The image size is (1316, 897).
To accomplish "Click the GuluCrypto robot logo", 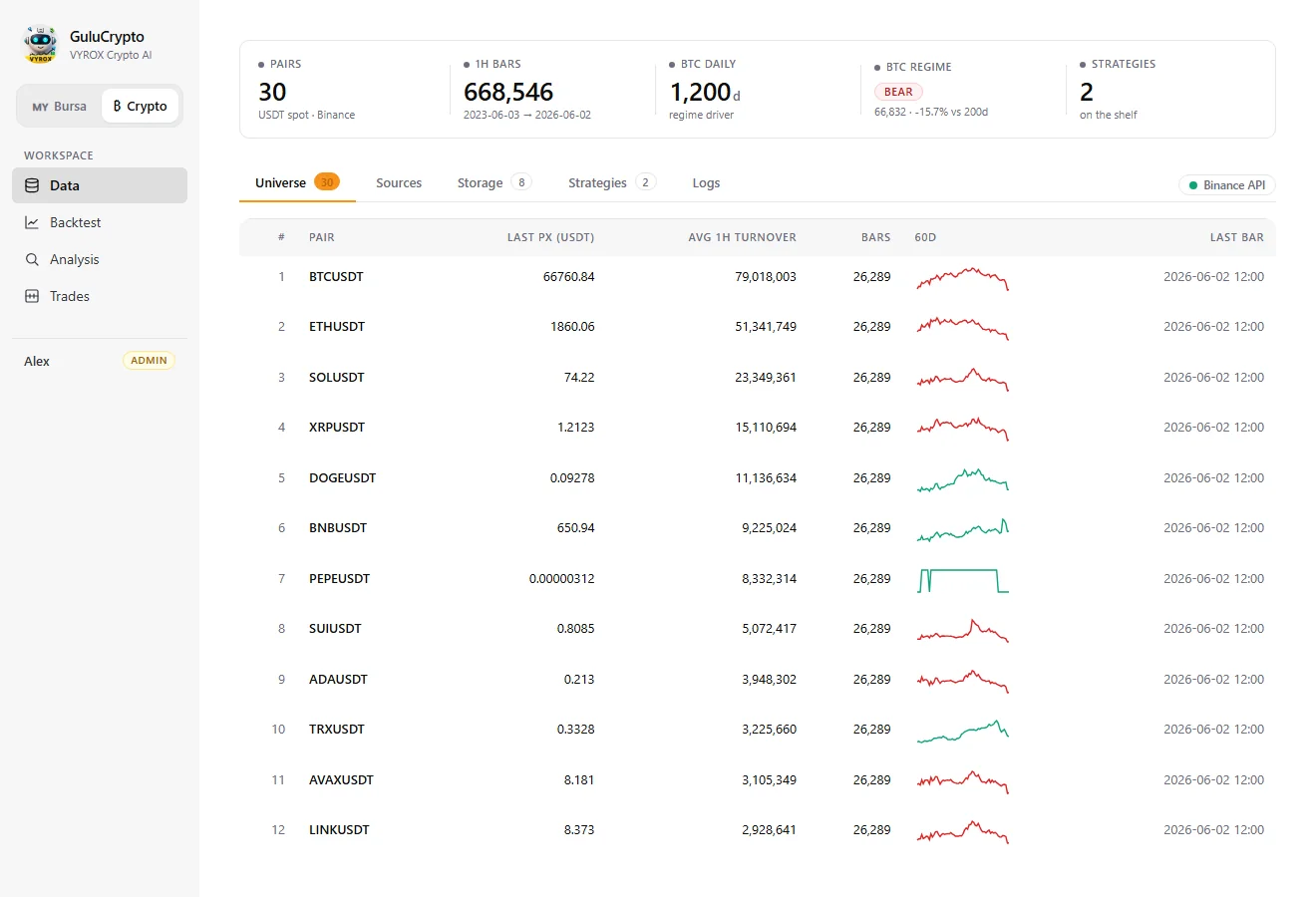I will [41, 45].
